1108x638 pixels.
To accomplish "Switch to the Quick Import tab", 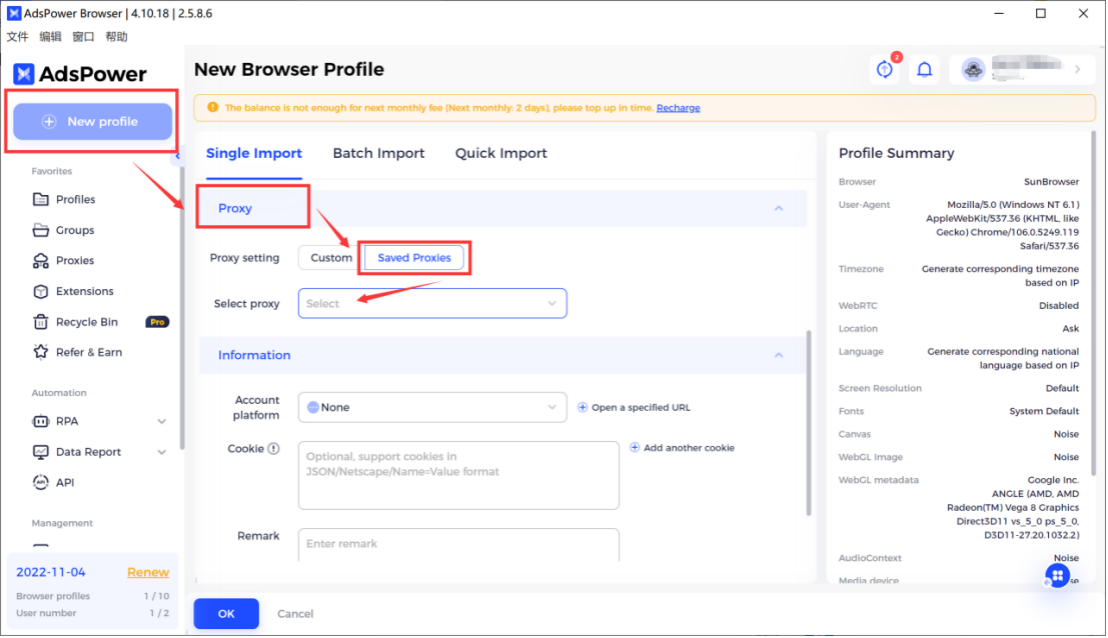I will [501, 153].
